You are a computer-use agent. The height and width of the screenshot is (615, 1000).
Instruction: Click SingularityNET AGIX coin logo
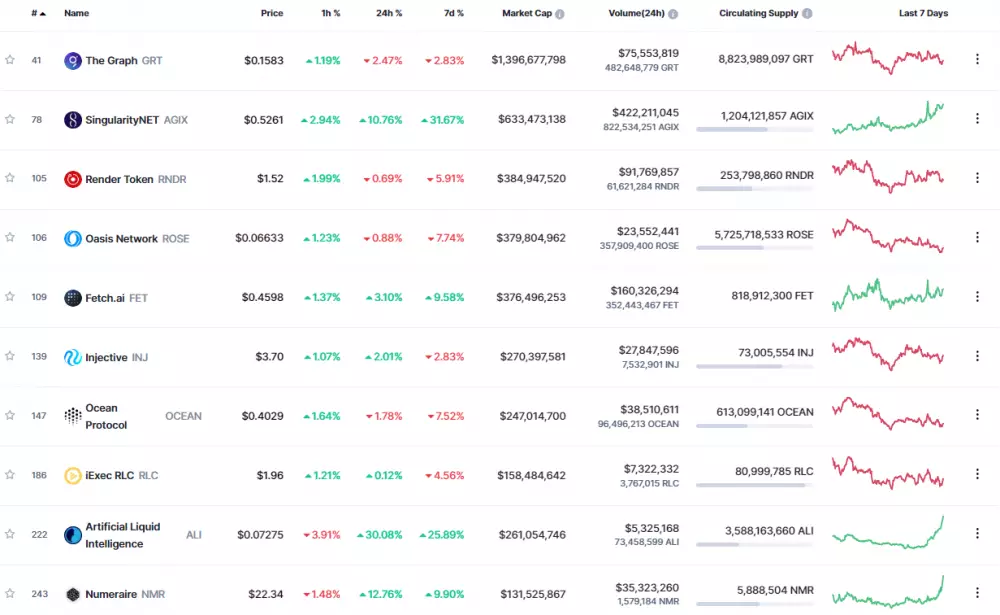[x=73, y=120]
